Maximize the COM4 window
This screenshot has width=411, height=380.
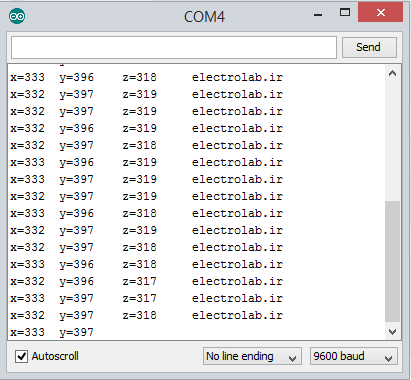pyautogui.click(x=345, y=13)
